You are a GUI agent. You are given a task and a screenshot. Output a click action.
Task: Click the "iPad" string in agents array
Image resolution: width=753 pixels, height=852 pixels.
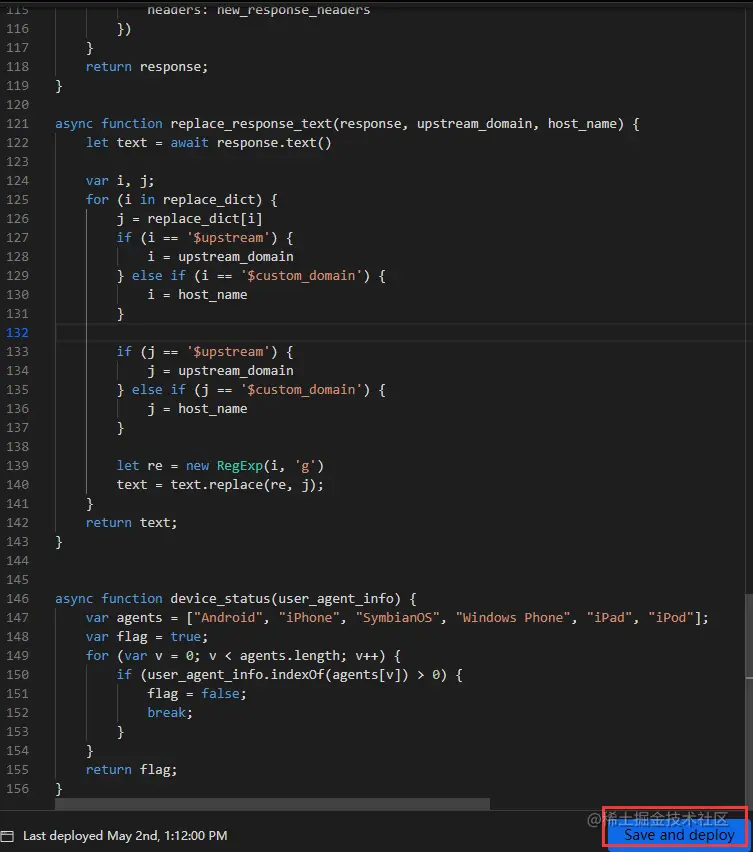coord(609,618)
